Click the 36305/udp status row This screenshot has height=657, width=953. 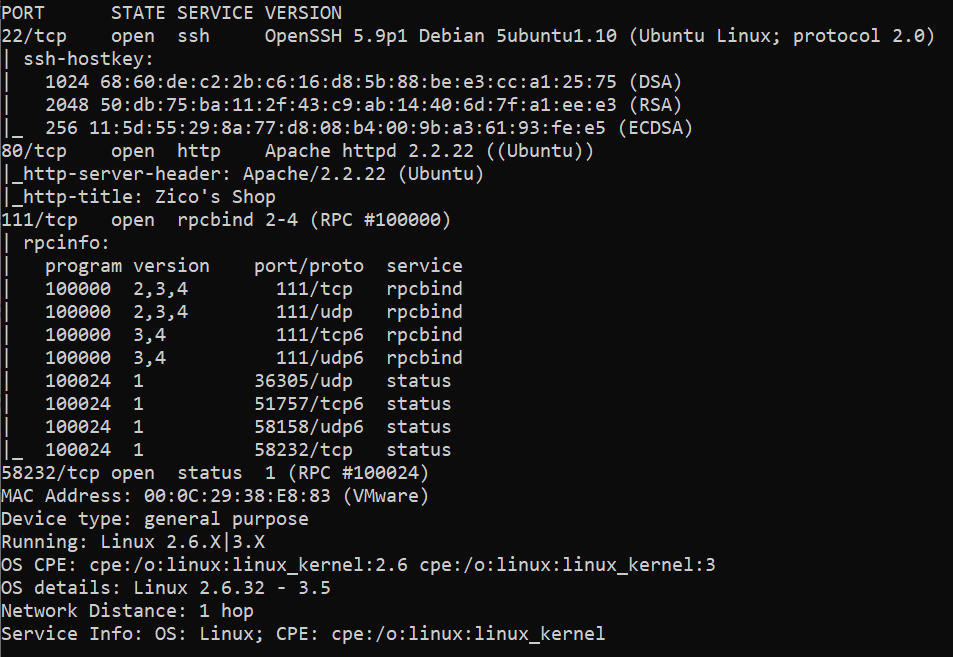point(248,381)
